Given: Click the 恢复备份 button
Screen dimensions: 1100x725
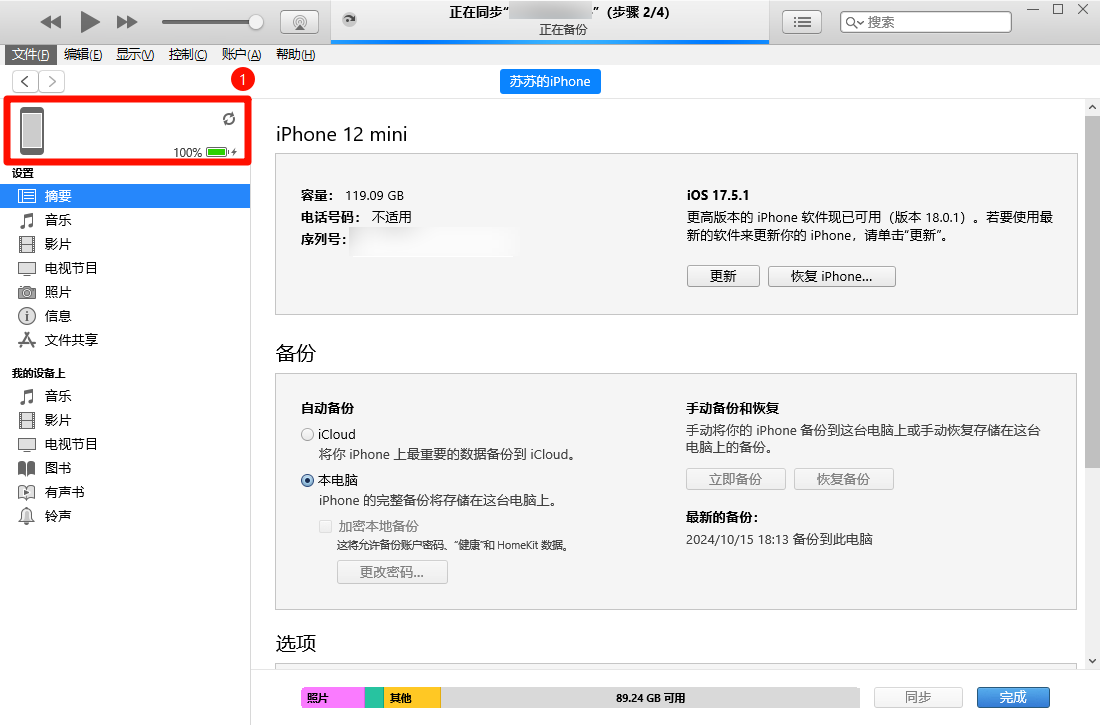Looking at the screenshot, I should 843,479.
